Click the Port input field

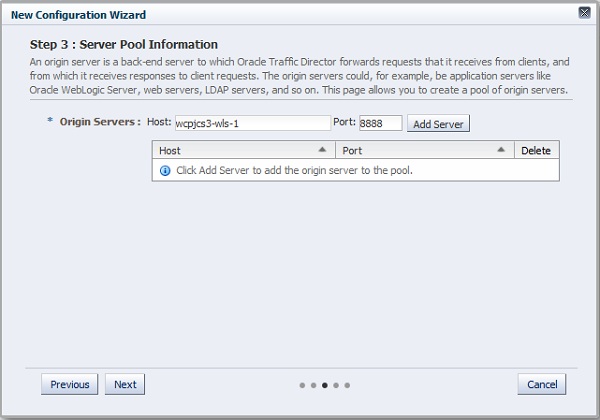[381, 123]
